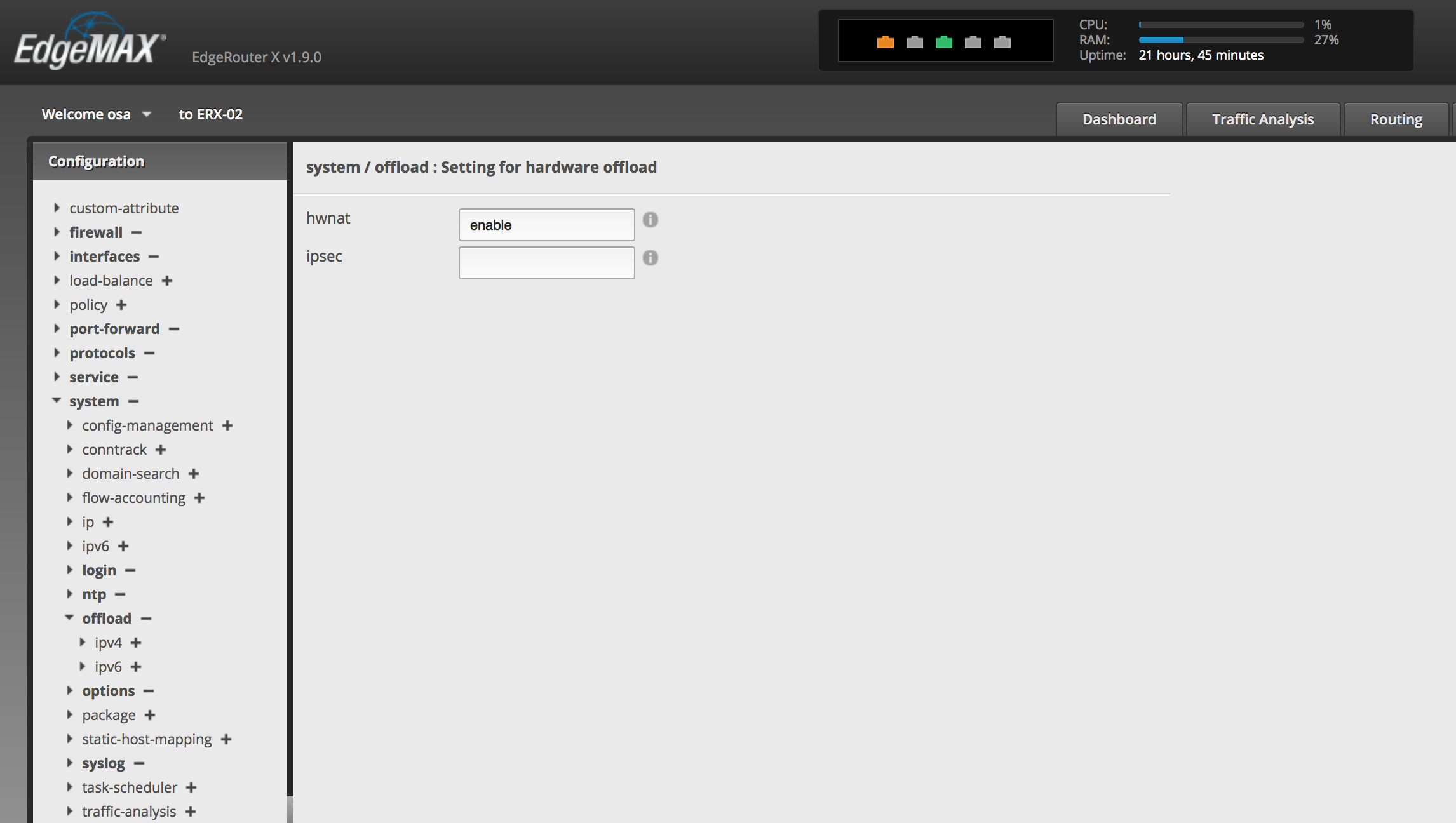Collapse the offload tree arrow
This screenshot has width=1456, height=823.
point(69,618)
